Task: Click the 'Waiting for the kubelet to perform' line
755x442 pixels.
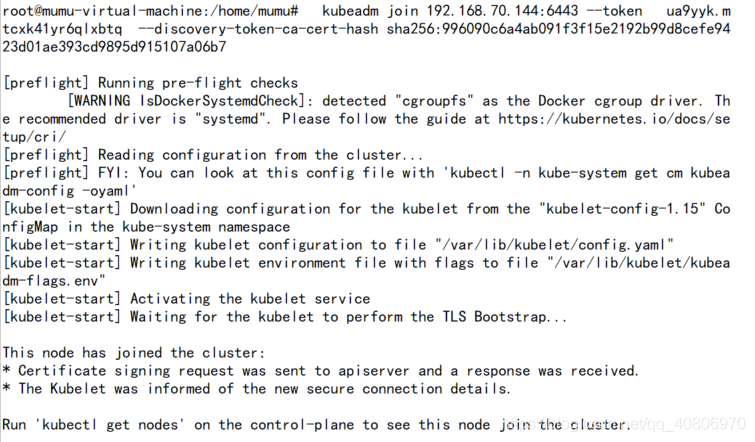Action: (285, 317)
